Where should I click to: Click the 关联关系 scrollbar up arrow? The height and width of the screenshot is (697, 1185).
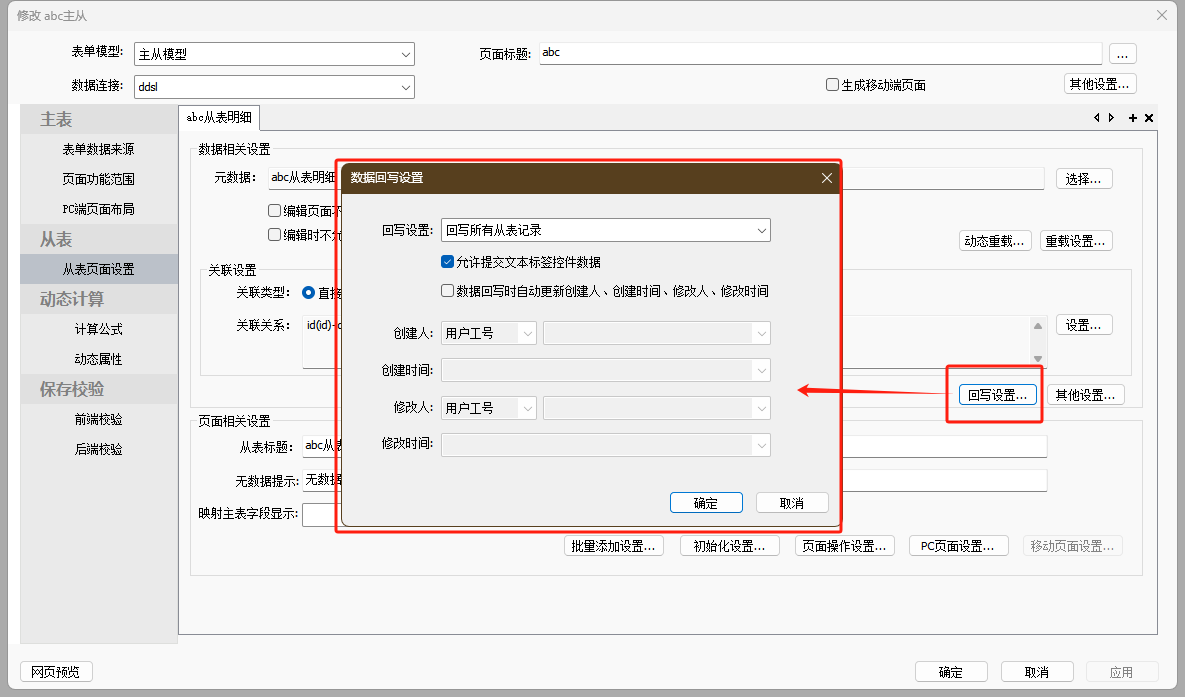1038,326
